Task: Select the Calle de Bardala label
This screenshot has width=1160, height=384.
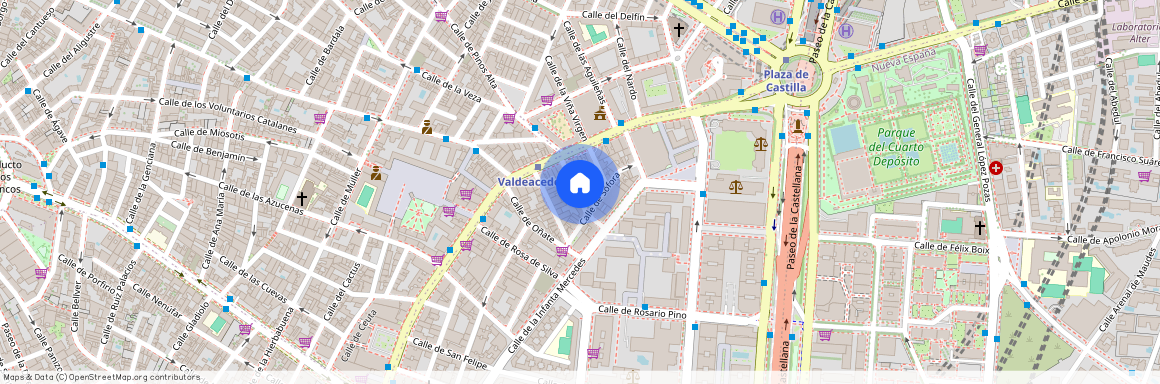Action: (326, 56)
